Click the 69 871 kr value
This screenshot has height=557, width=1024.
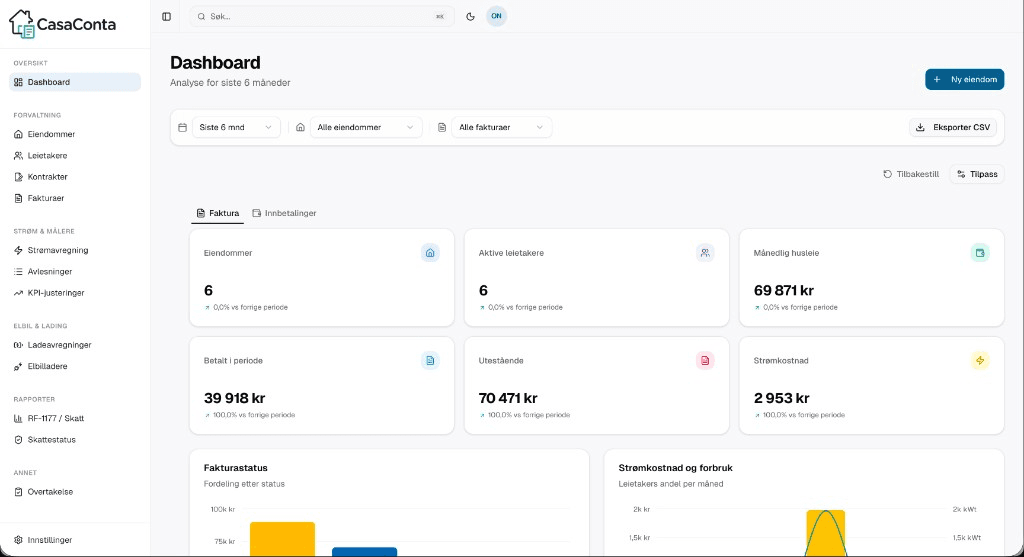(784, 291)
